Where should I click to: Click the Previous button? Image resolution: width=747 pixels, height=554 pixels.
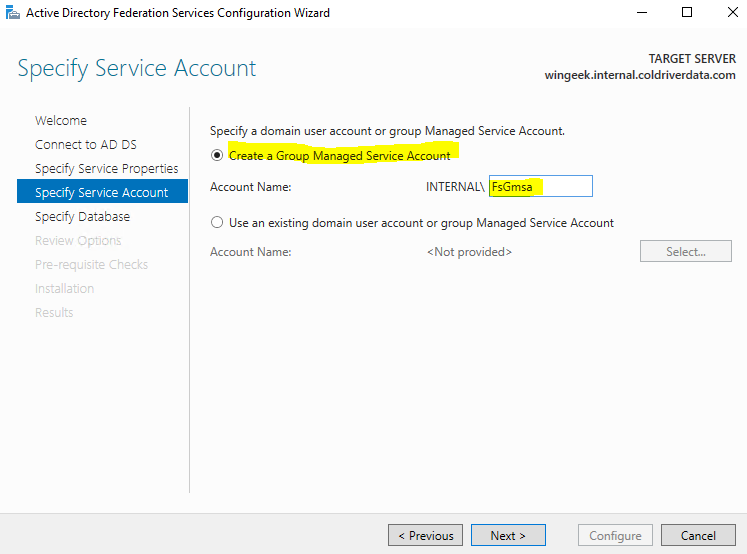(425, 535)
